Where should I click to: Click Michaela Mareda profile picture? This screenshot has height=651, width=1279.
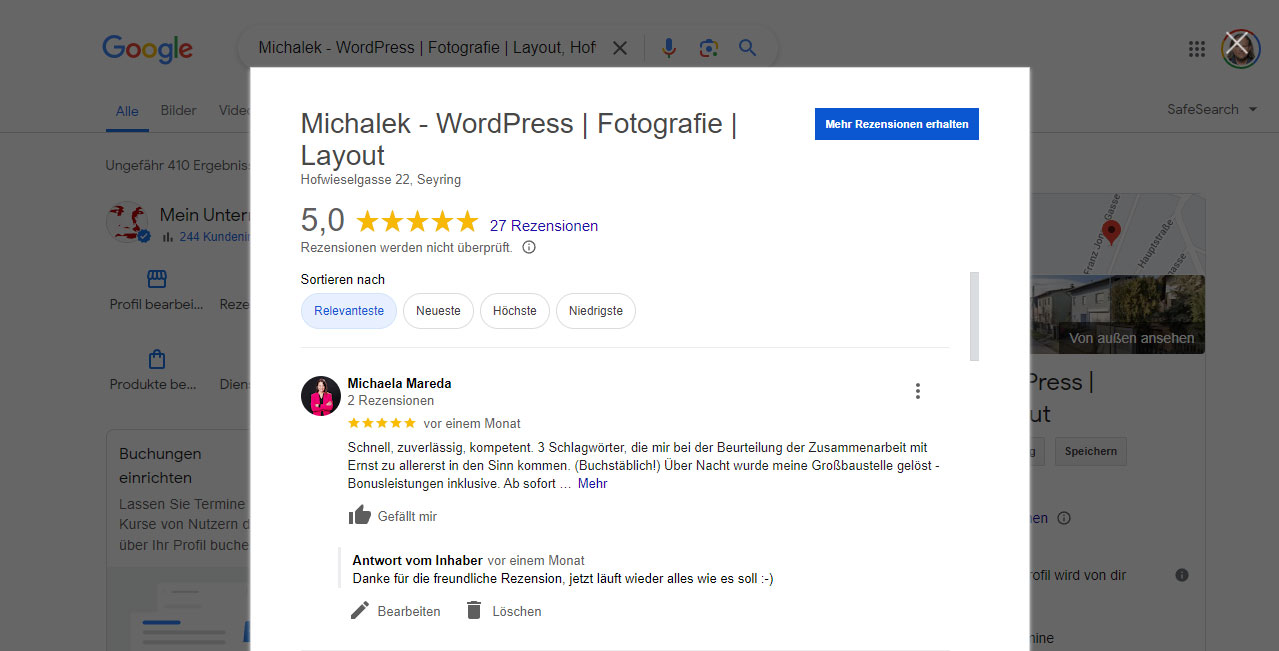[x=321, y=396]
